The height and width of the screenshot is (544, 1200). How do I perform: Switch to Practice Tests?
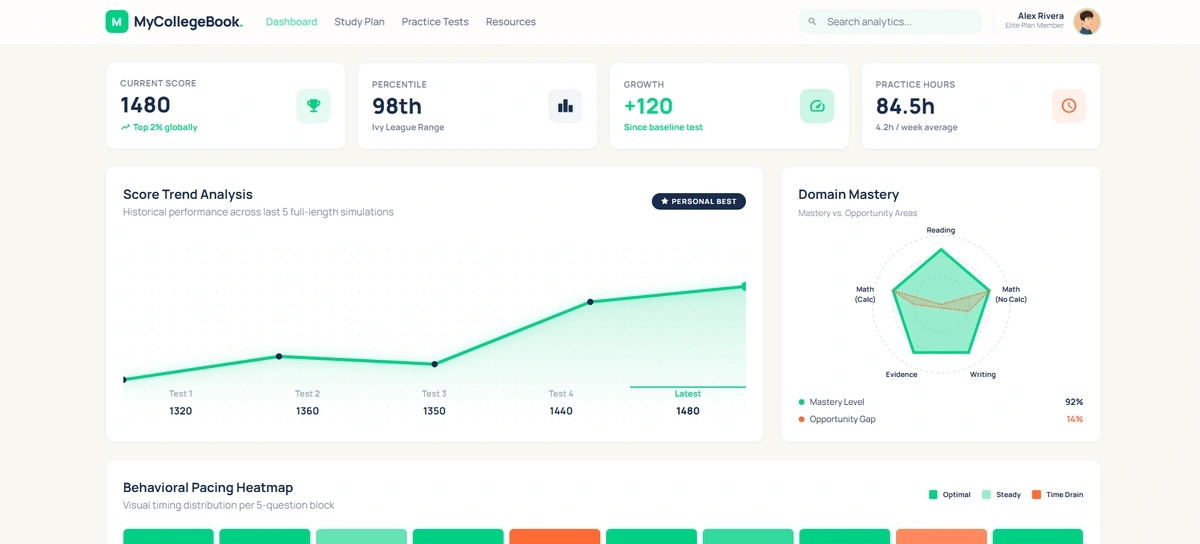(435, 22)
